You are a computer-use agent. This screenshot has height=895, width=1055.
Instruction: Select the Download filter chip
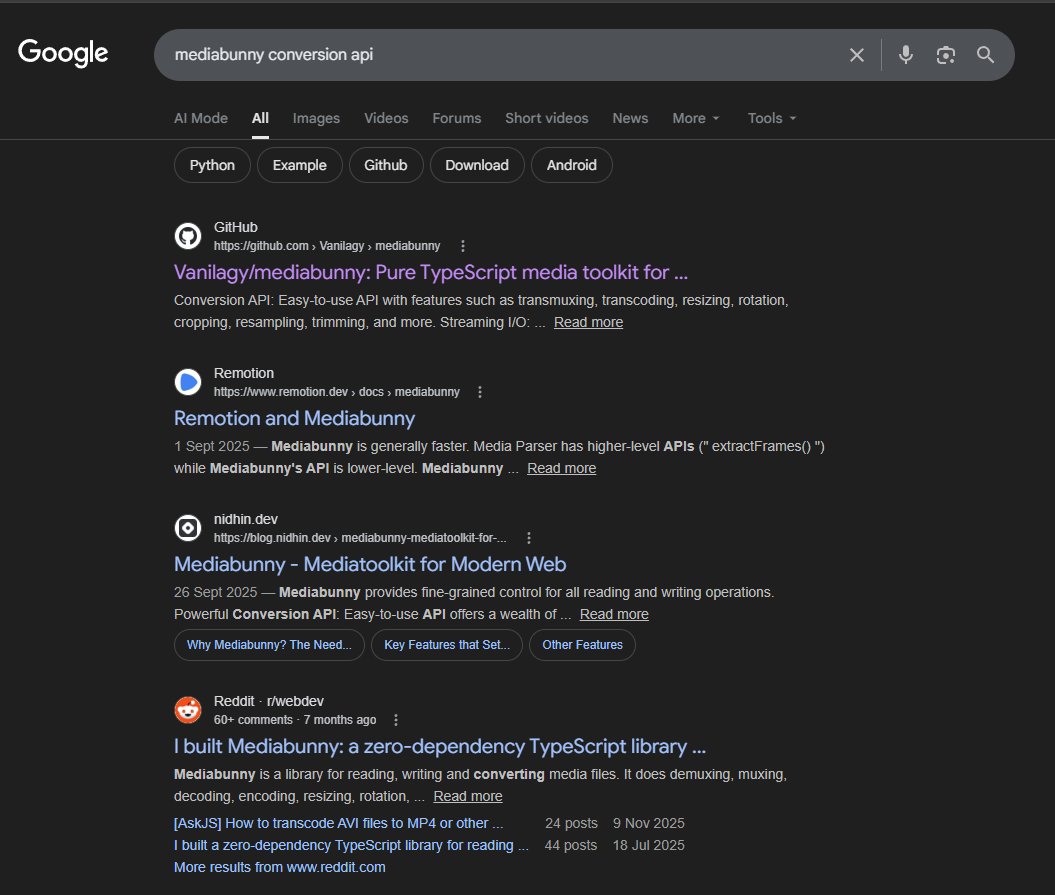[477, 166]
